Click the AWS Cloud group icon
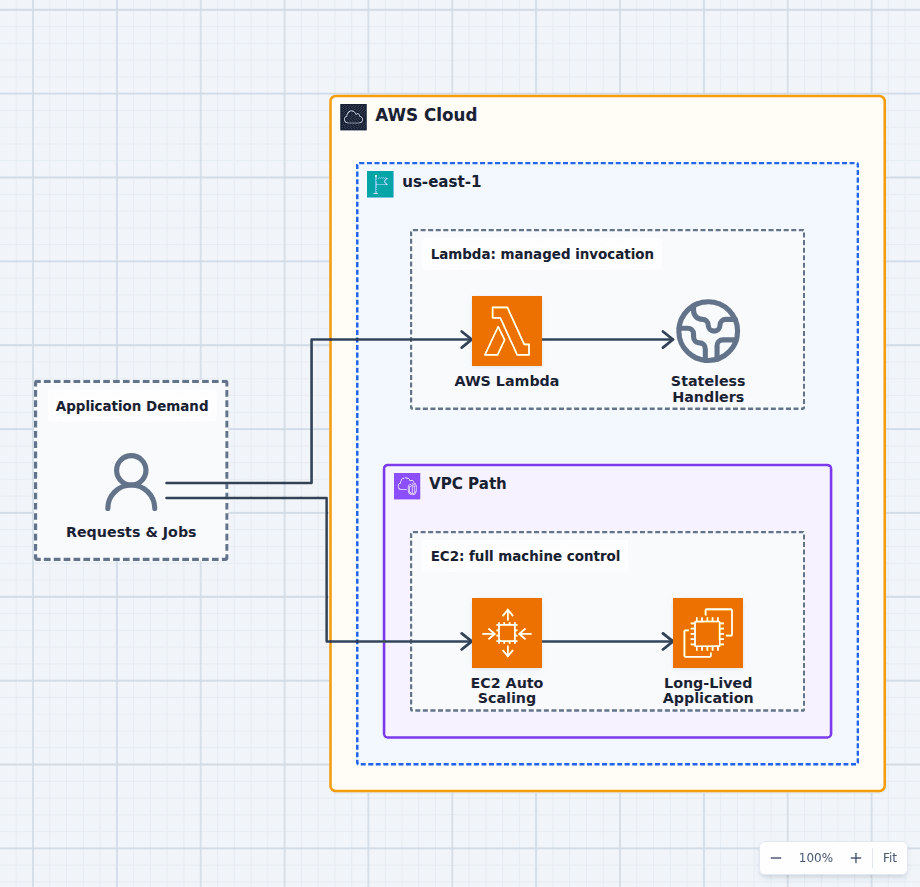 (354, 117)
